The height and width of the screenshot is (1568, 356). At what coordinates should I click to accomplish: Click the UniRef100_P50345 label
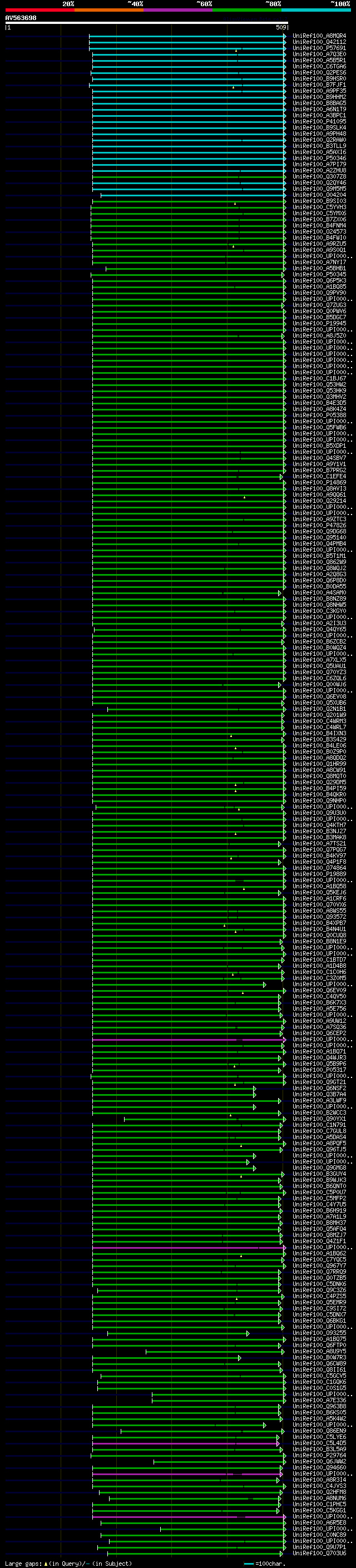click(x=319, y=275)
